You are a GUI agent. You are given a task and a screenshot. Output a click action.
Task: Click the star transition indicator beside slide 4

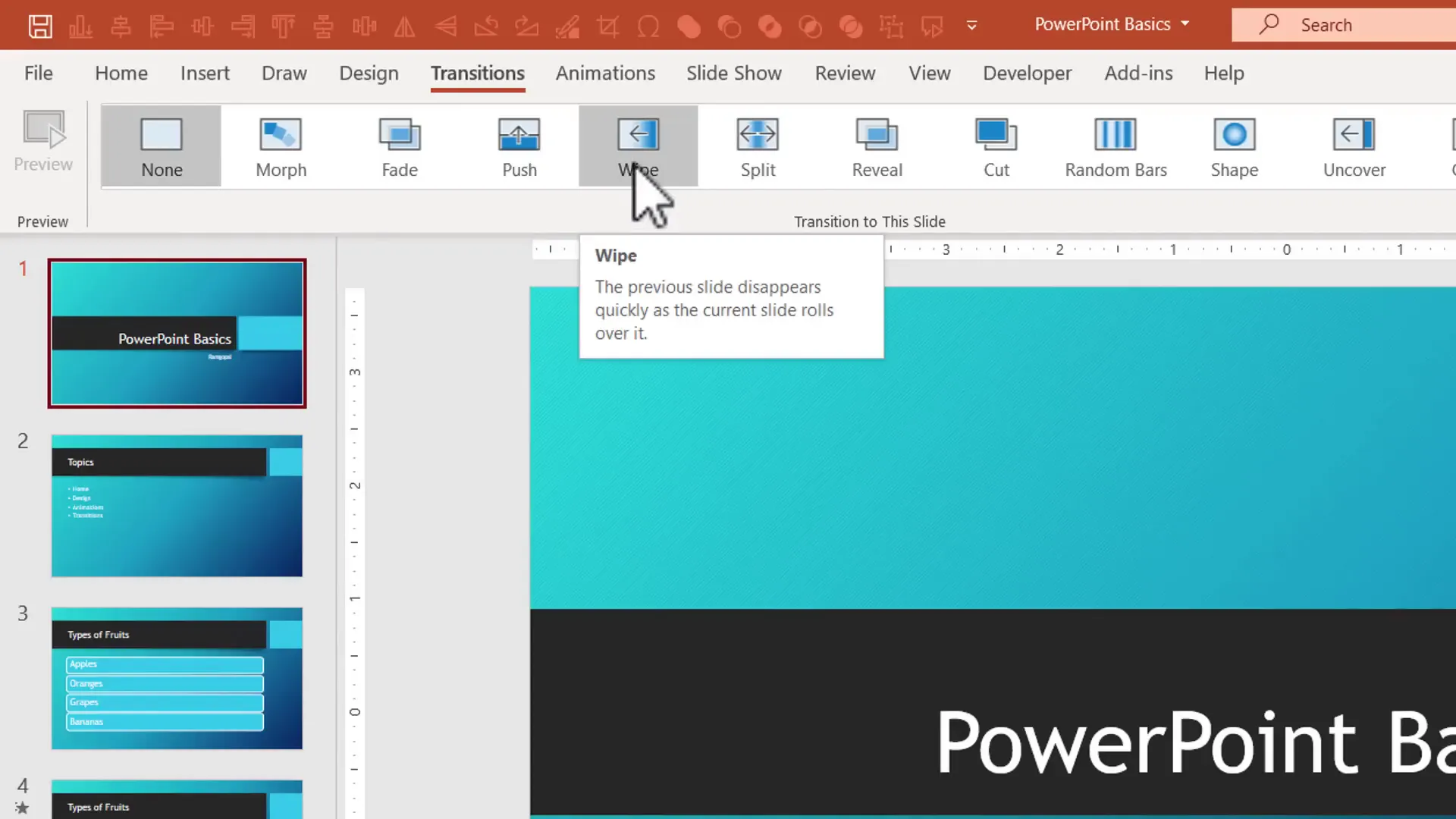point(22,808)
